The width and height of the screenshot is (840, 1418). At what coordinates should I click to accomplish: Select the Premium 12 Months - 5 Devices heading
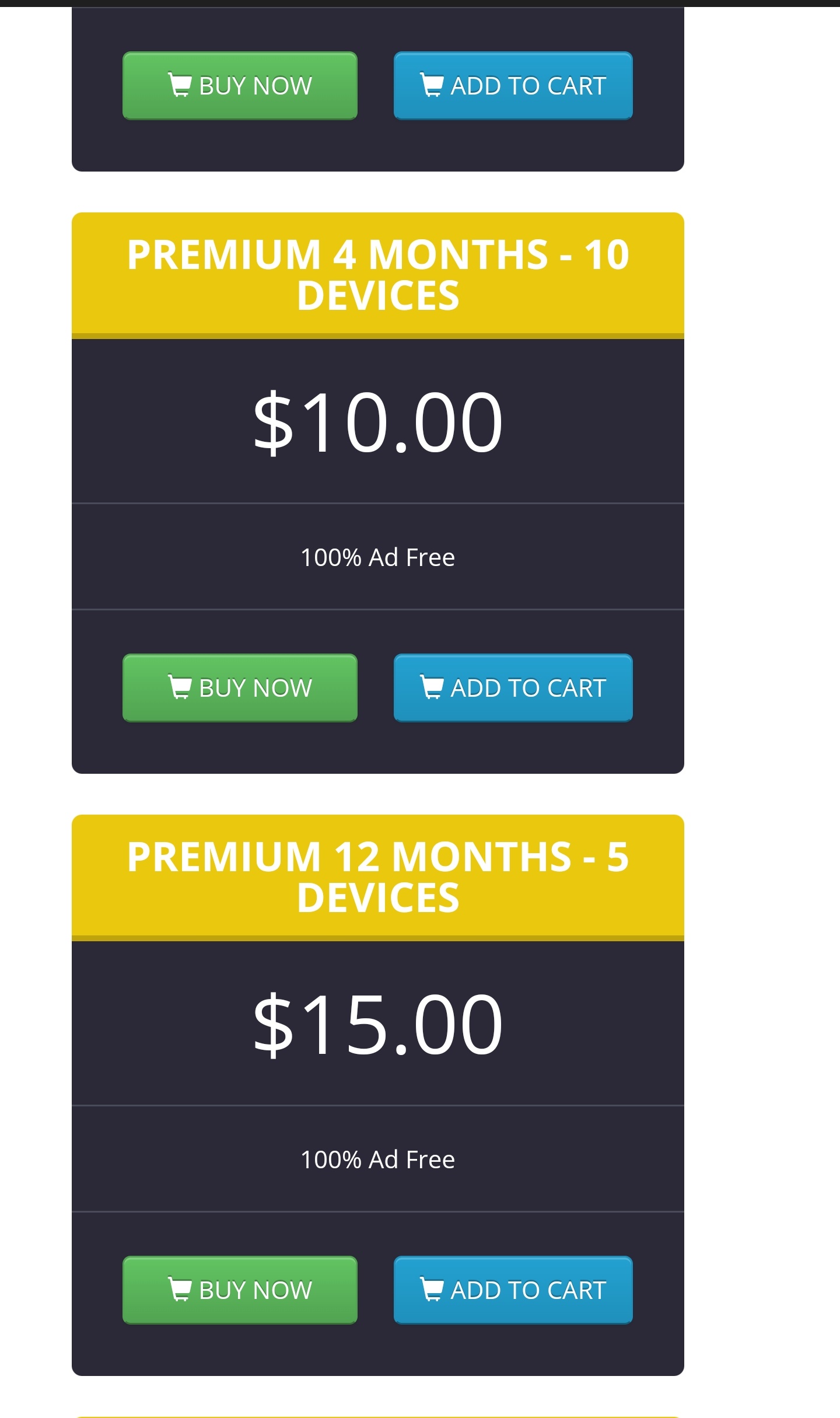[x=378, y=877]
